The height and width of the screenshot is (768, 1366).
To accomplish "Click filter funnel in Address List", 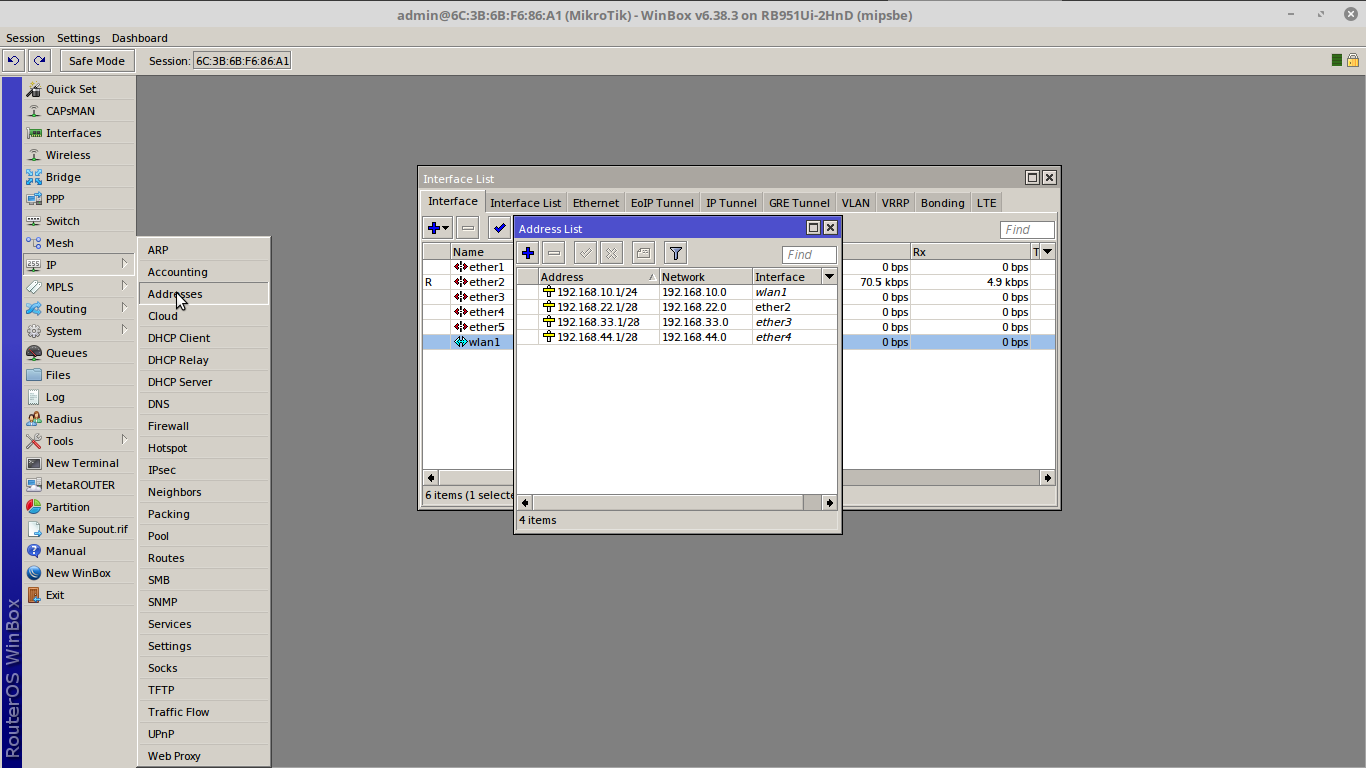I will click(x=676, y=253).
